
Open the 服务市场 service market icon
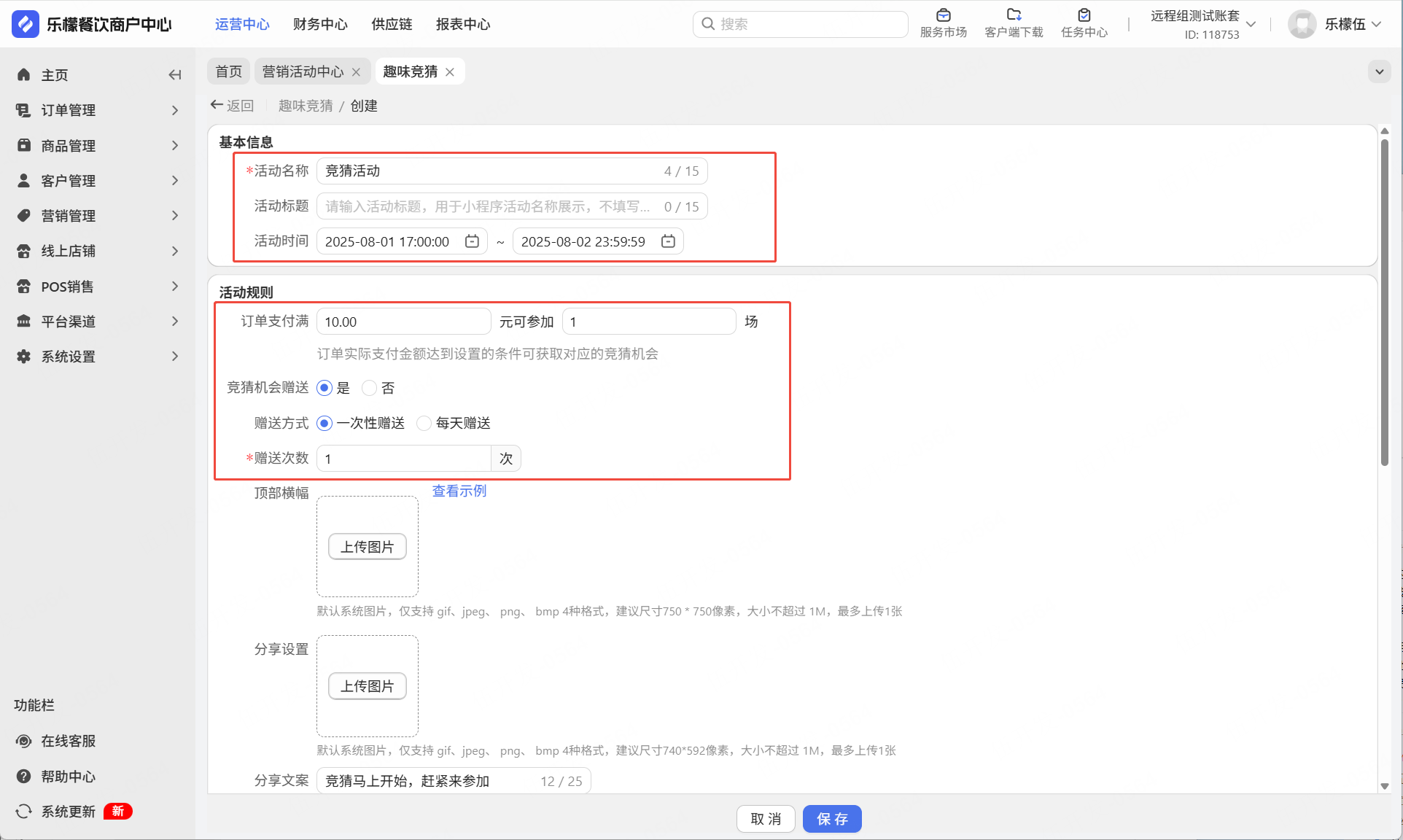(x=943, y=15)
